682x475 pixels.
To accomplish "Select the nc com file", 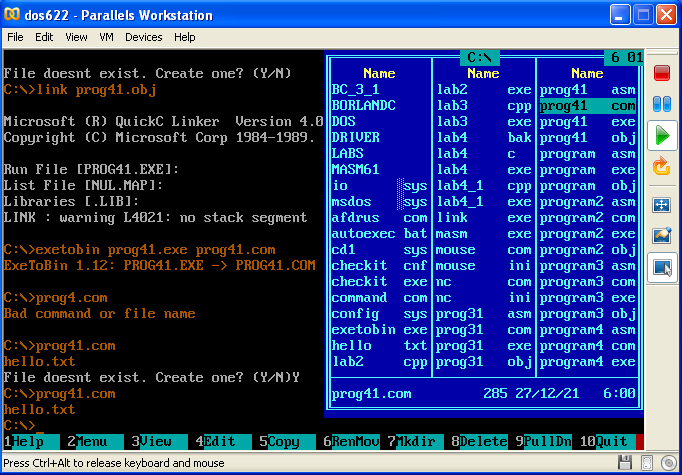I will [x=484, y=281].
